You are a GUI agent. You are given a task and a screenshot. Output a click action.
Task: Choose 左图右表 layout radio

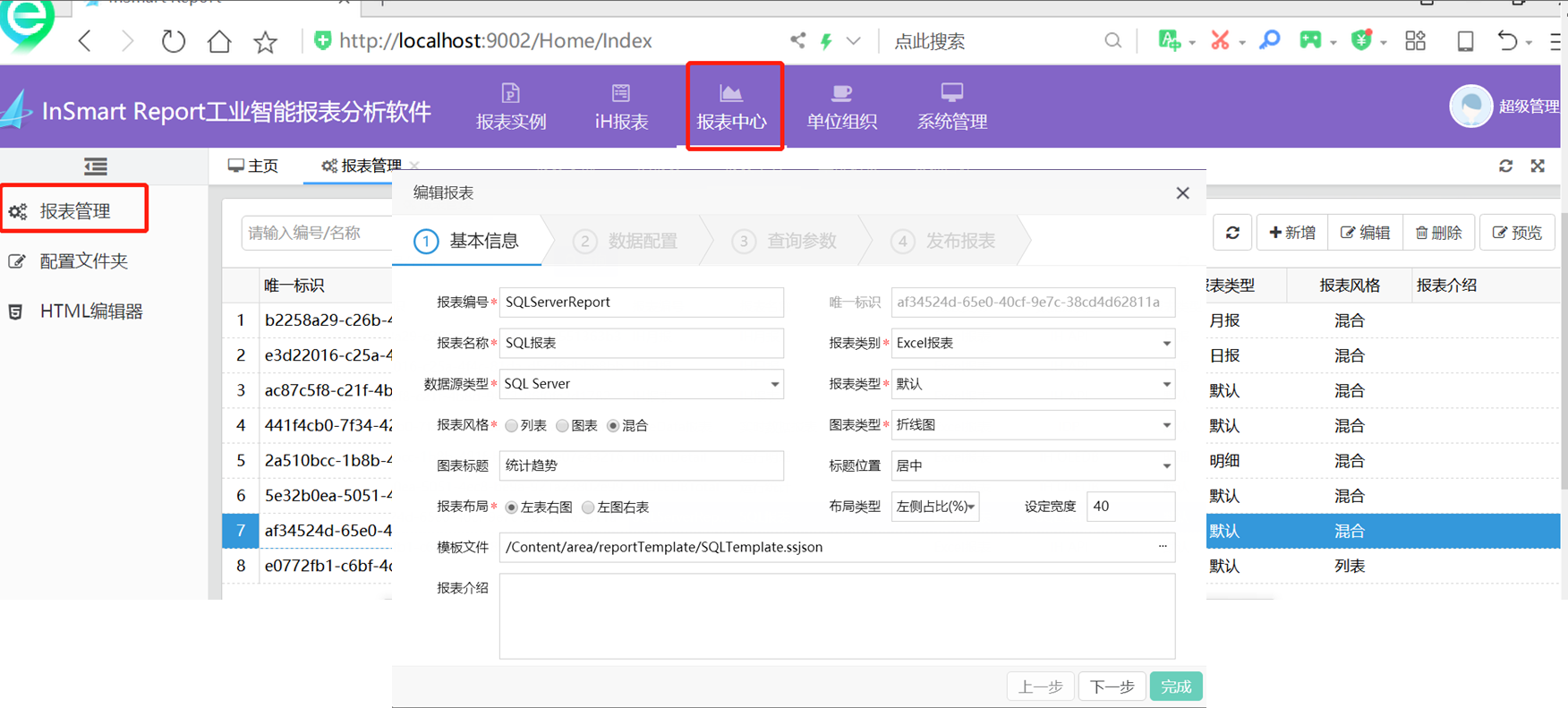point(588,508)
